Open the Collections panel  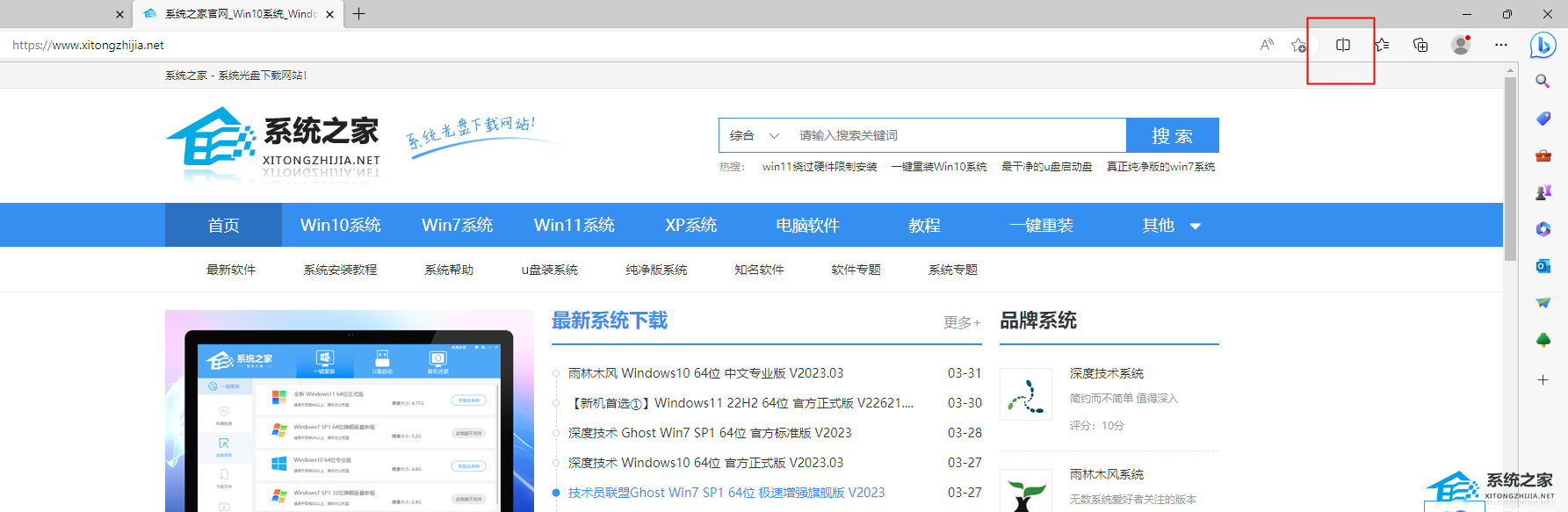1420,45
